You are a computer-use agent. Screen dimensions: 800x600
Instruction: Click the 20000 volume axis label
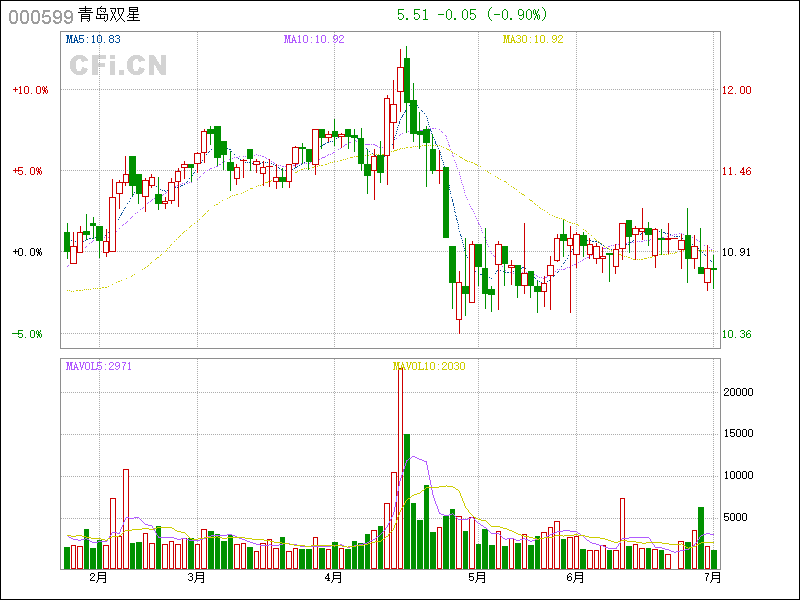click(x=738, y=392)
